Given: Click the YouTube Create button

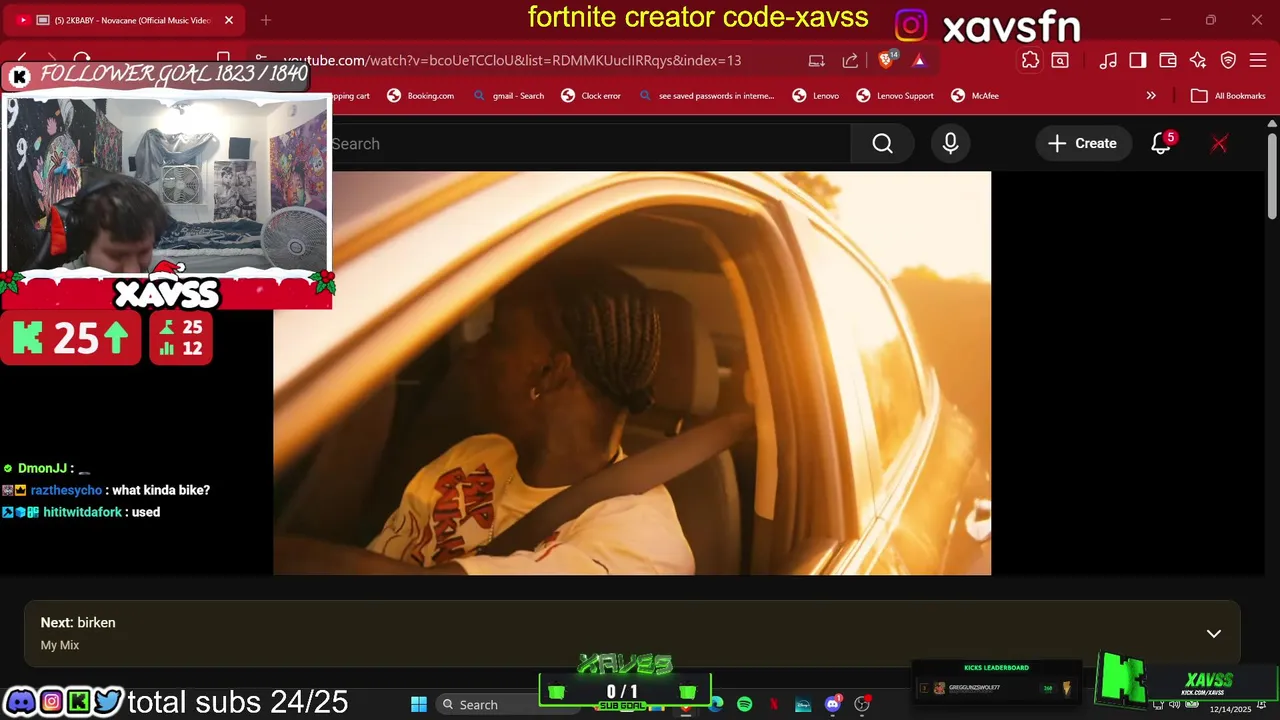Looking at the screenshot, I should pyautogui.click(x=1082, y=144).
